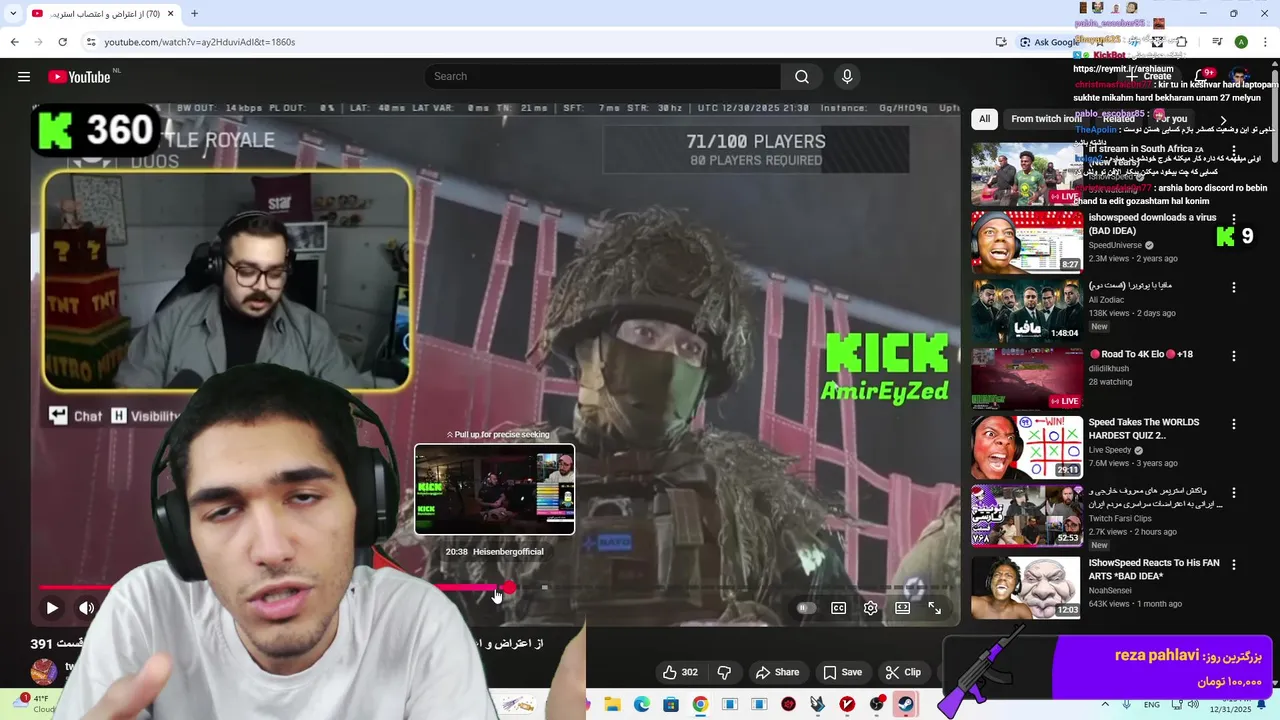Open the IRL stream in South Africa thumbnail
Image resolution: width=1280 pixels, height=720 pixels.
(x=1027, y=174)
